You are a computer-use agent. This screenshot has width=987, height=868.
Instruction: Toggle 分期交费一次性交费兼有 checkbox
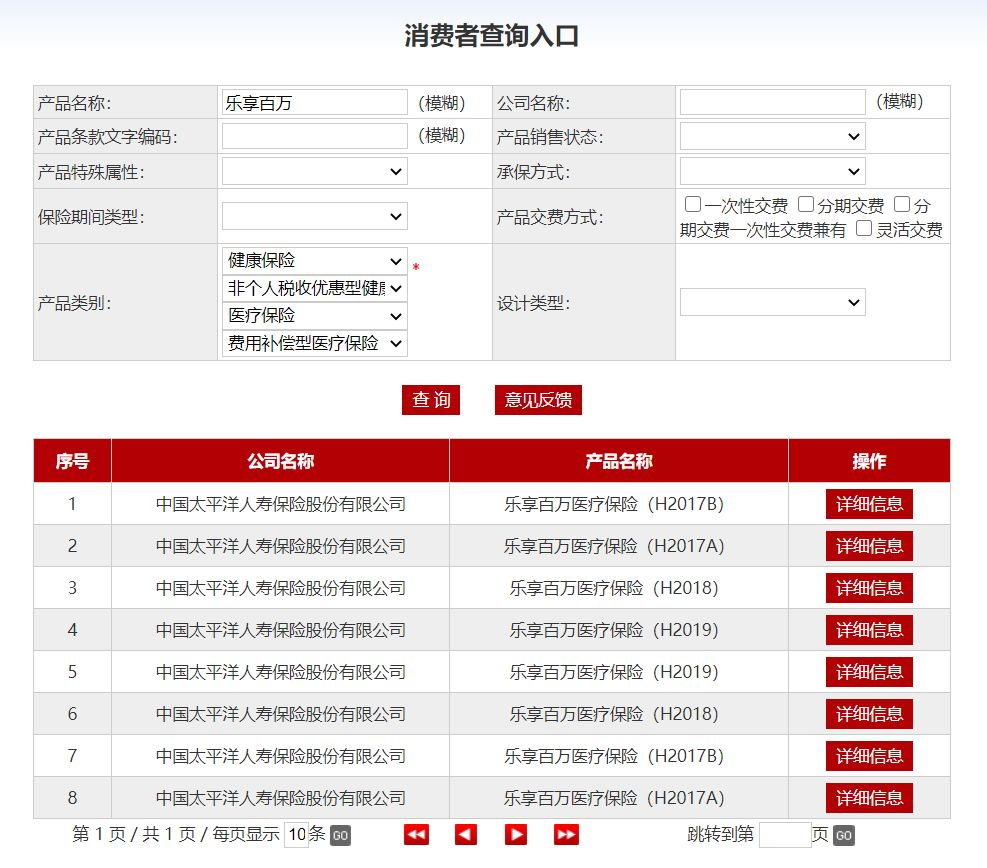(x=902, y=205)
